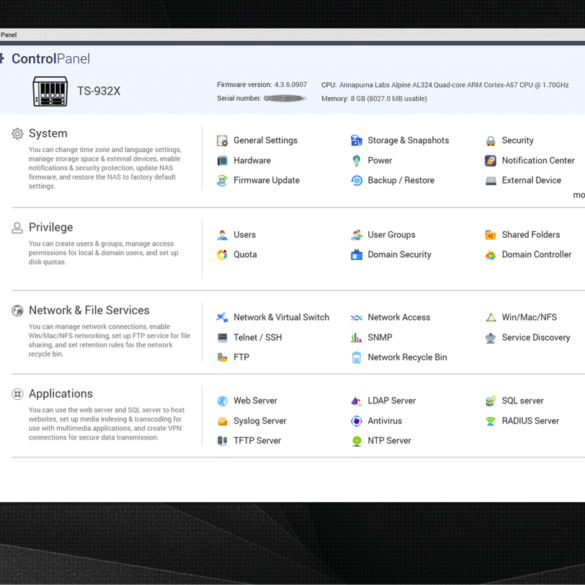The width and height of the screenshot is (585, 585).
Task: Open the Antivirus icon
Action: (x=357, y=421)
